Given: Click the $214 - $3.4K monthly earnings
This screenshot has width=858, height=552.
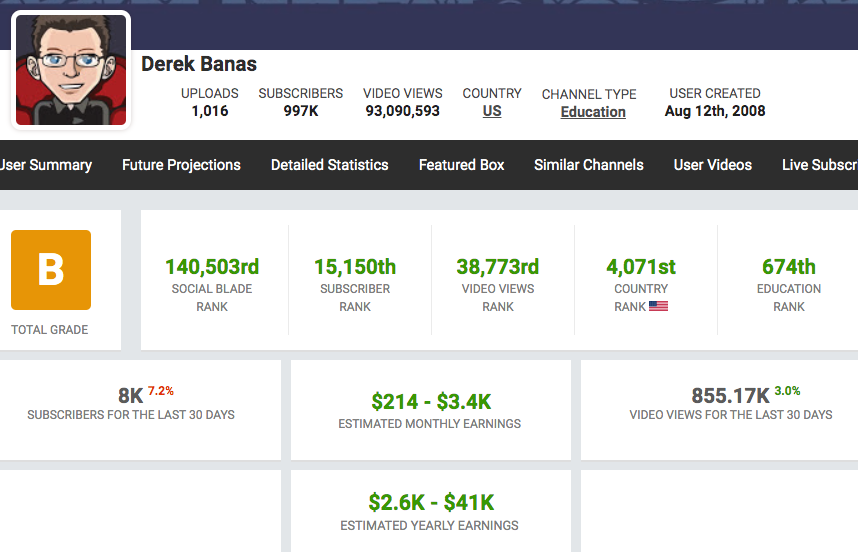Looking at the screenshot, I should coord(431,402).
